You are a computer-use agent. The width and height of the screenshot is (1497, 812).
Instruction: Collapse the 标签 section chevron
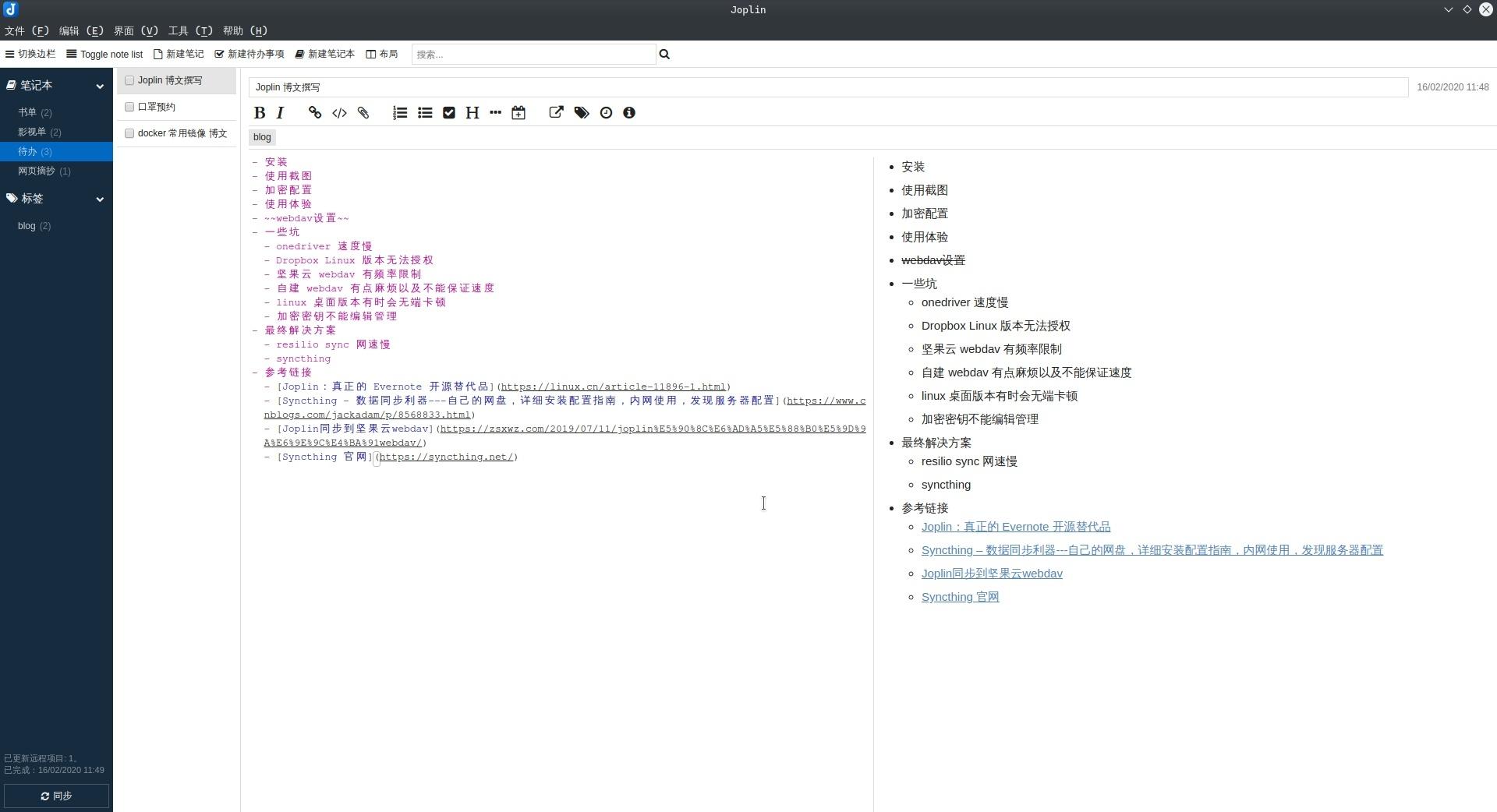(100, 199)
